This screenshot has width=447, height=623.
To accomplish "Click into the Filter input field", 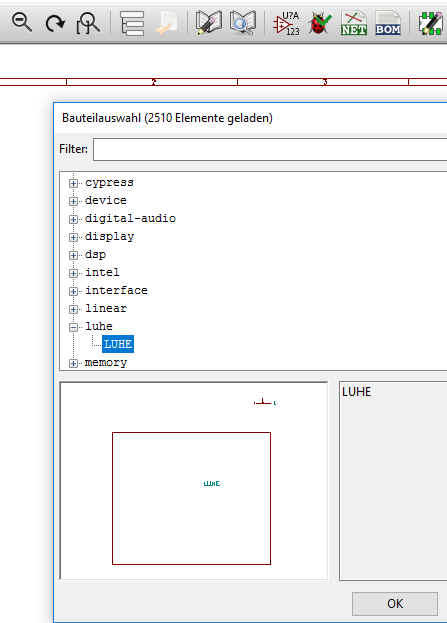I will coord(270,149).
